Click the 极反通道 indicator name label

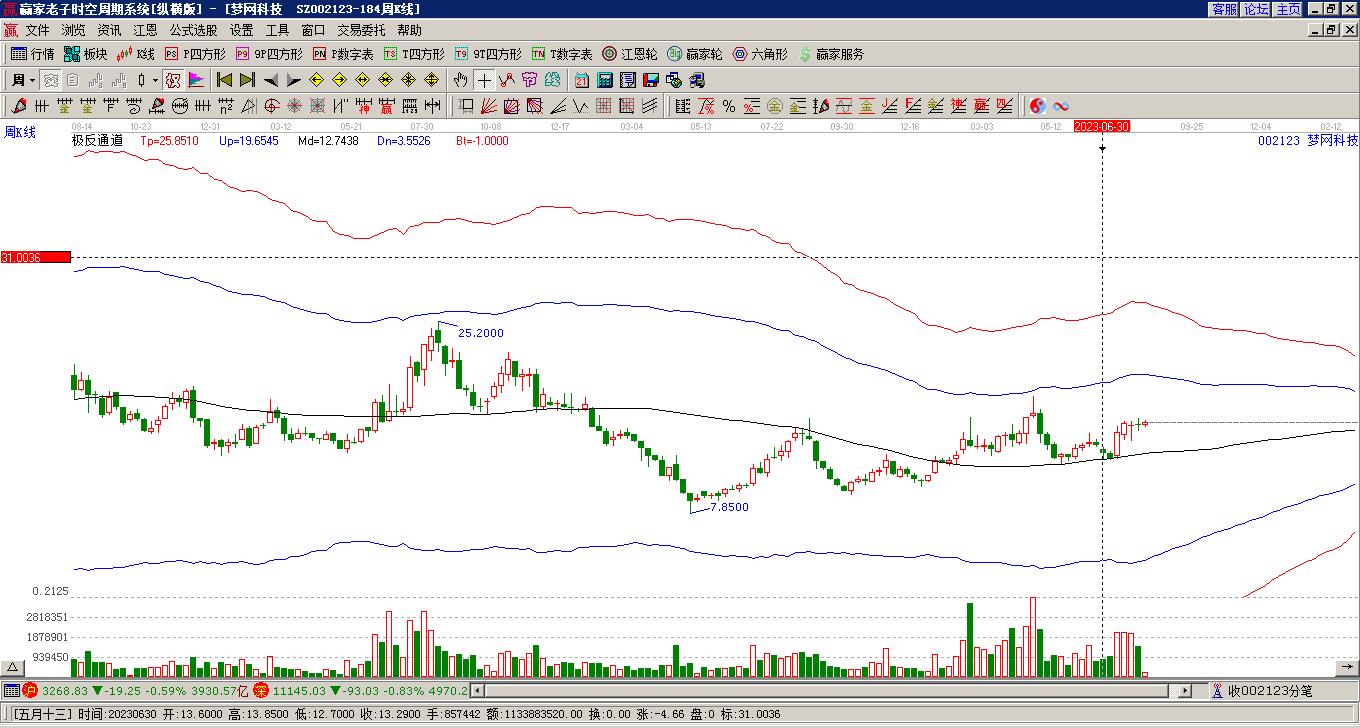(97, 141)
